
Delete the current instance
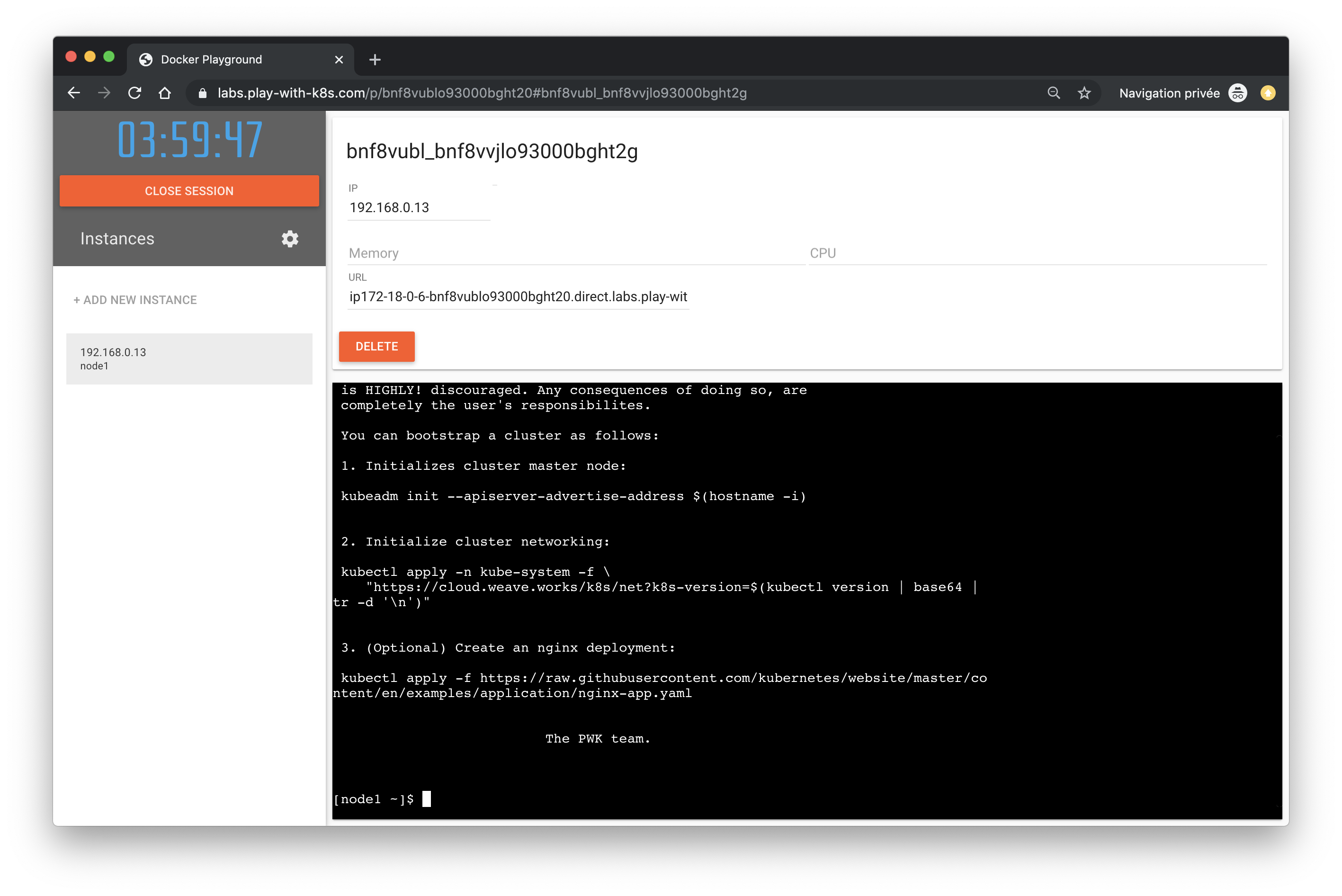(376, 346)
